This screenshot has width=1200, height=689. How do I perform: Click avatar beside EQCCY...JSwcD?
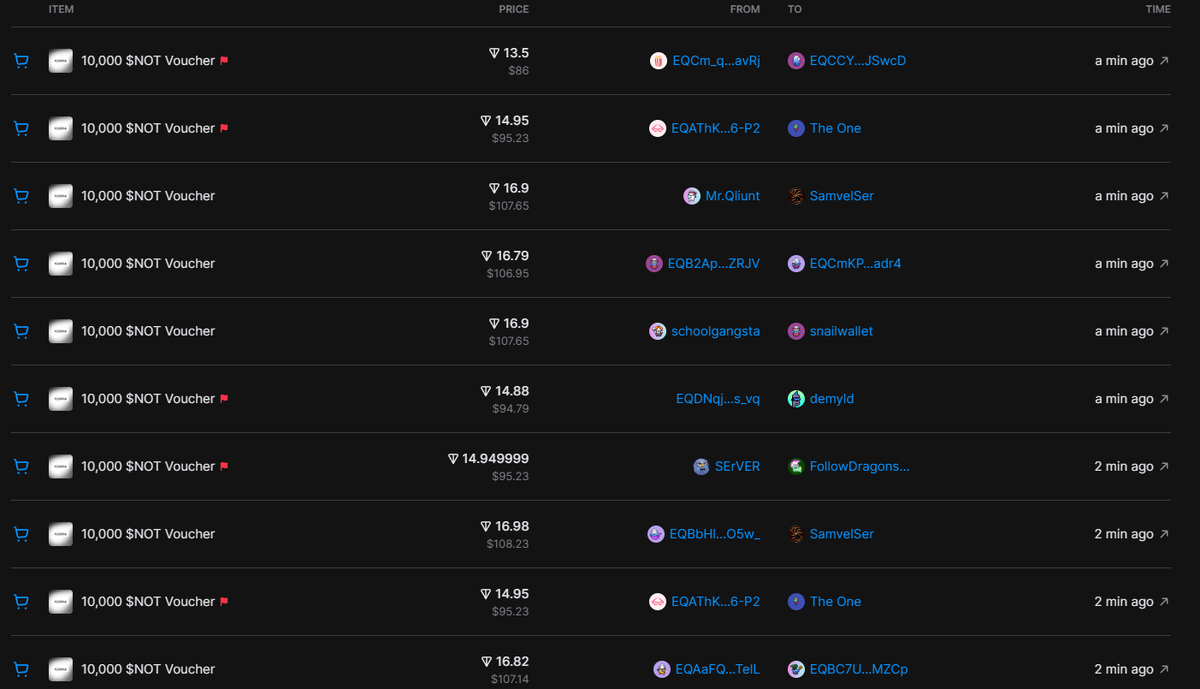pos(796,61)
